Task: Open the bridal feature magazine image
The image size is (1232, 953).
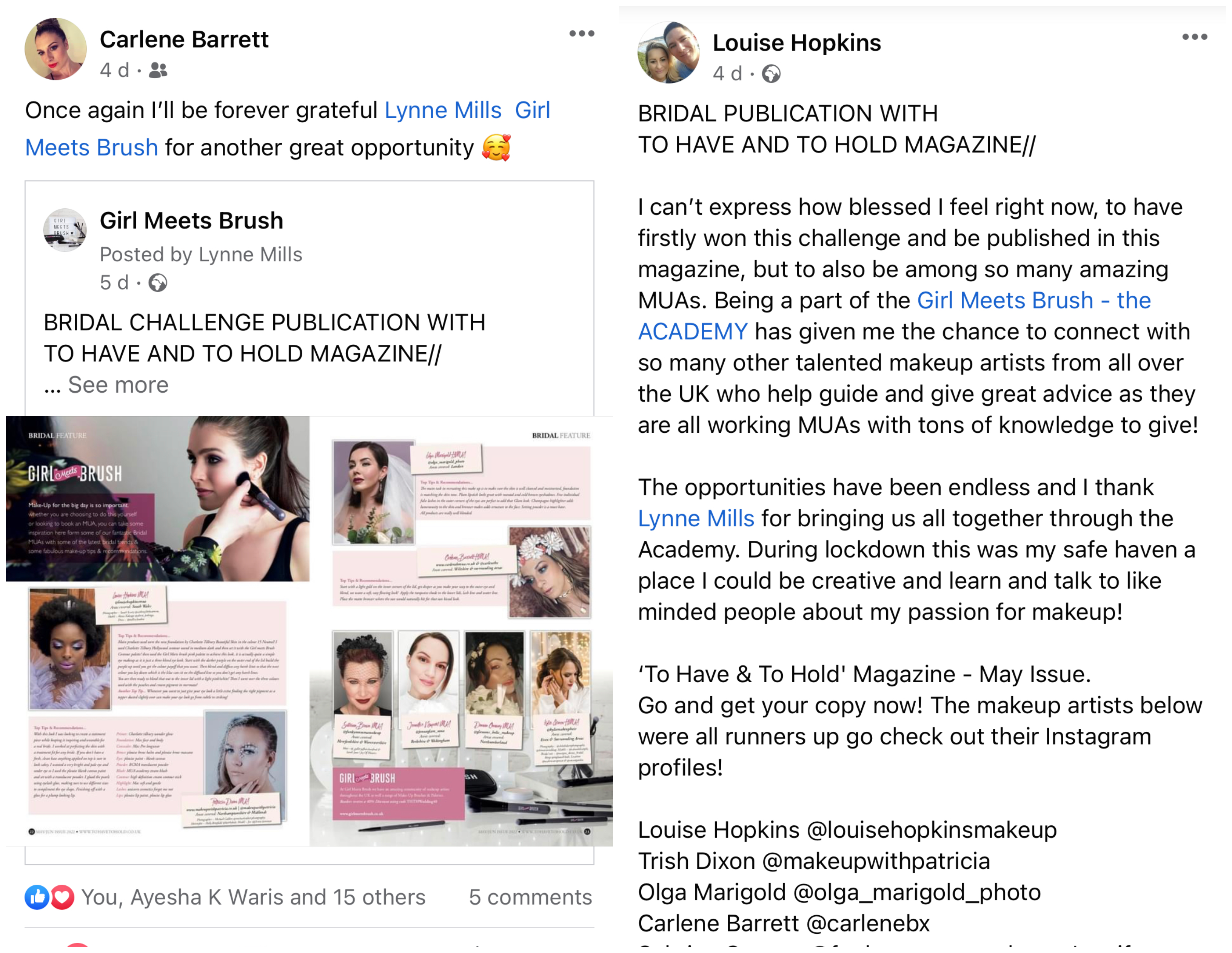Action: [309, 631]
